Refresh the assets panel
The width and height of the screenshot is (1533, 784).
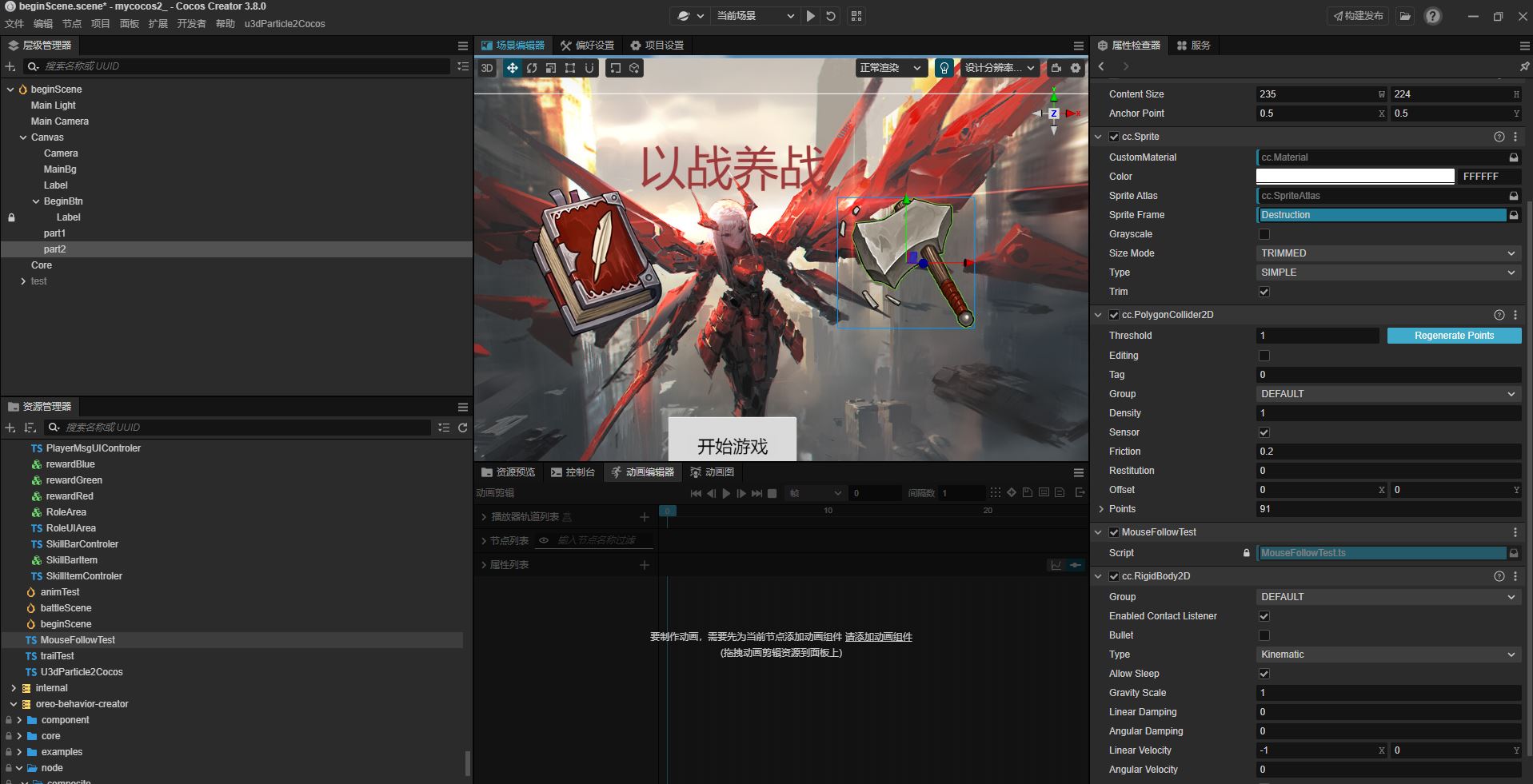tap(462, 428)
